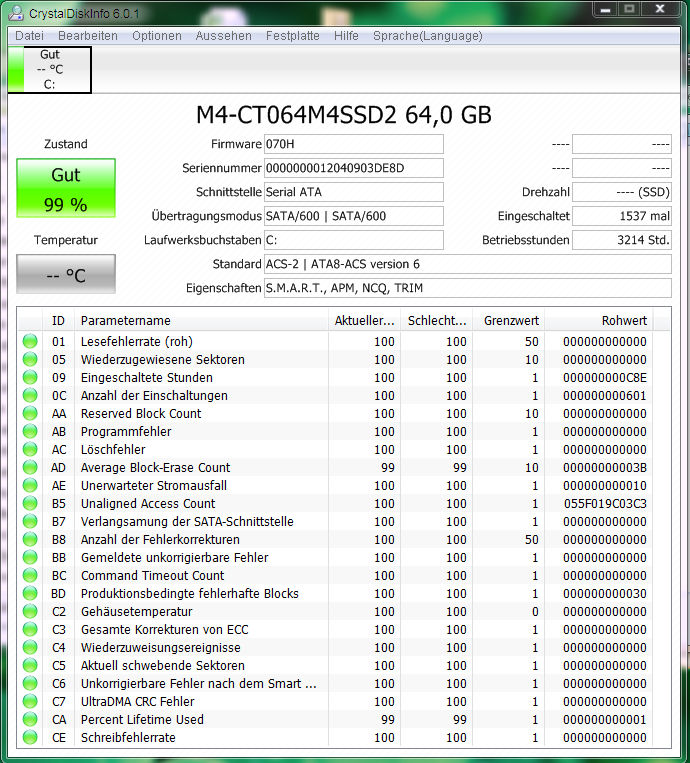Click status icon for Command Timeout Count
The height and width of the screenshot is (763, 690).
tap(30, 575)
